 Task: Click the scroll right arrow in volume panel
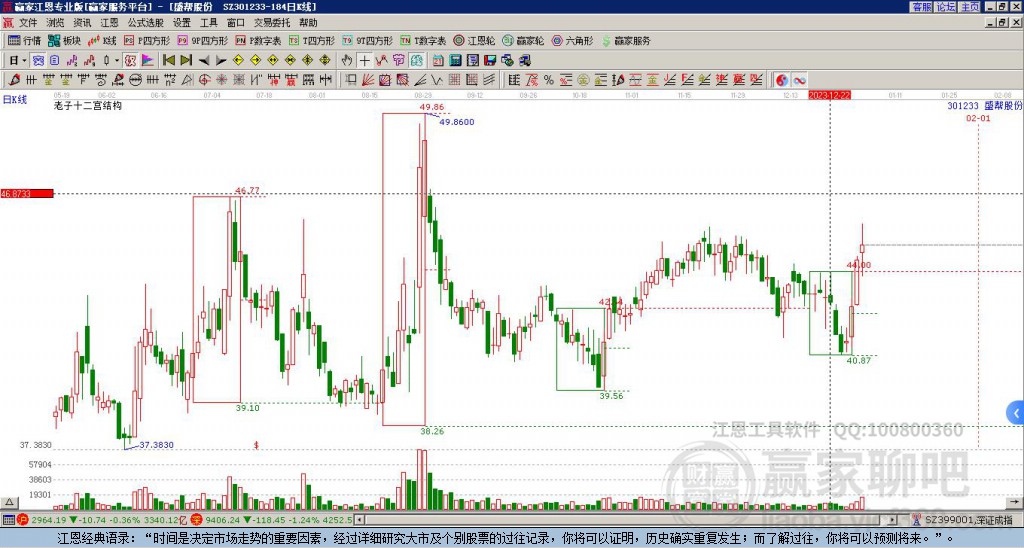[x=1014, y=502]
